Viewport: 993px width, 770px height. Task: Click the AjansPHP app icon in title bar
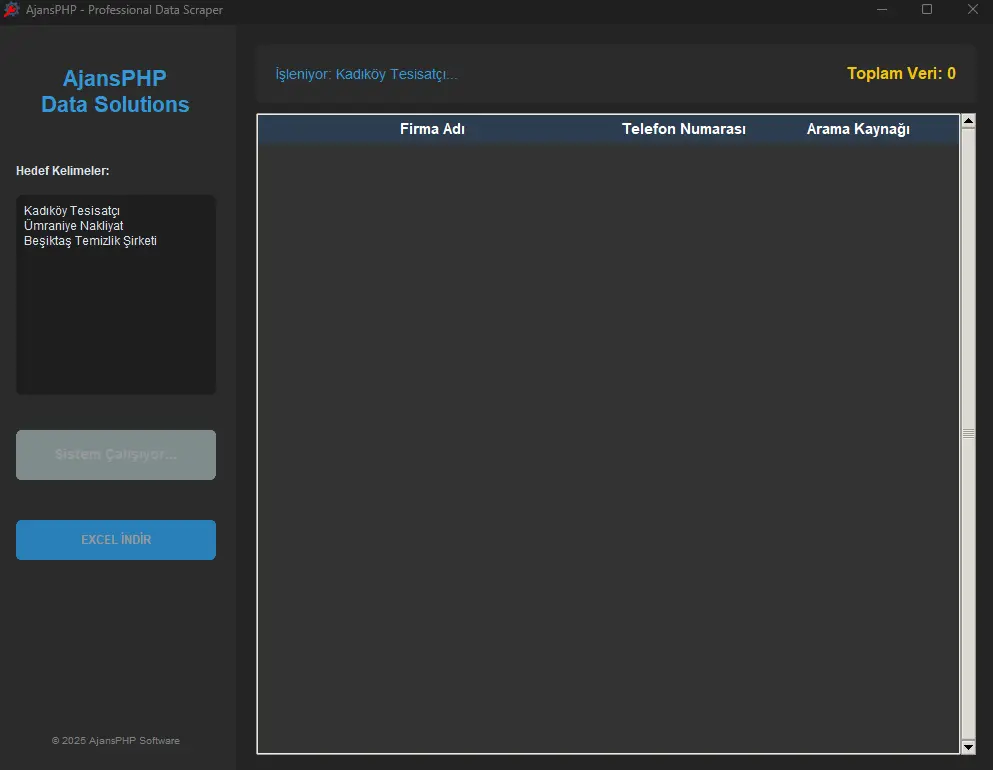[12, 10]
